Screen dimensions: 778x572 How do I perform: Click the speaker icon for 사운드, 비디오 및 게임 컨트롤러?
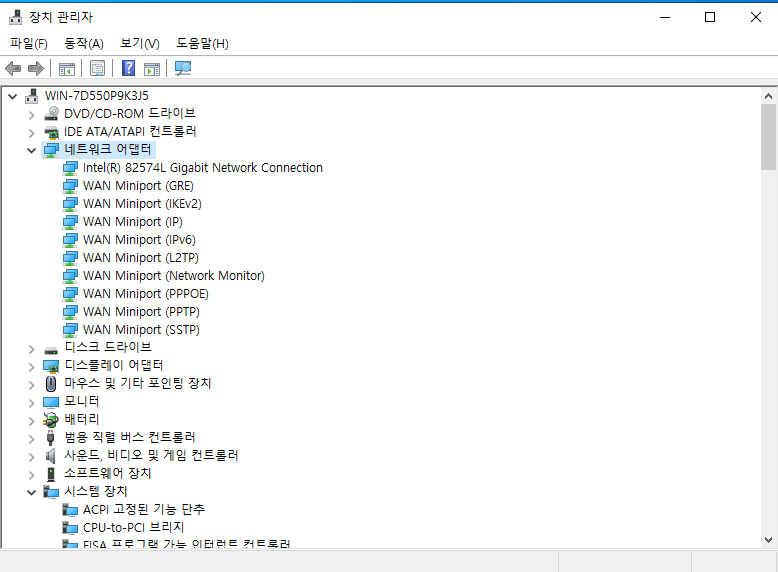click(x=50, y=455)
